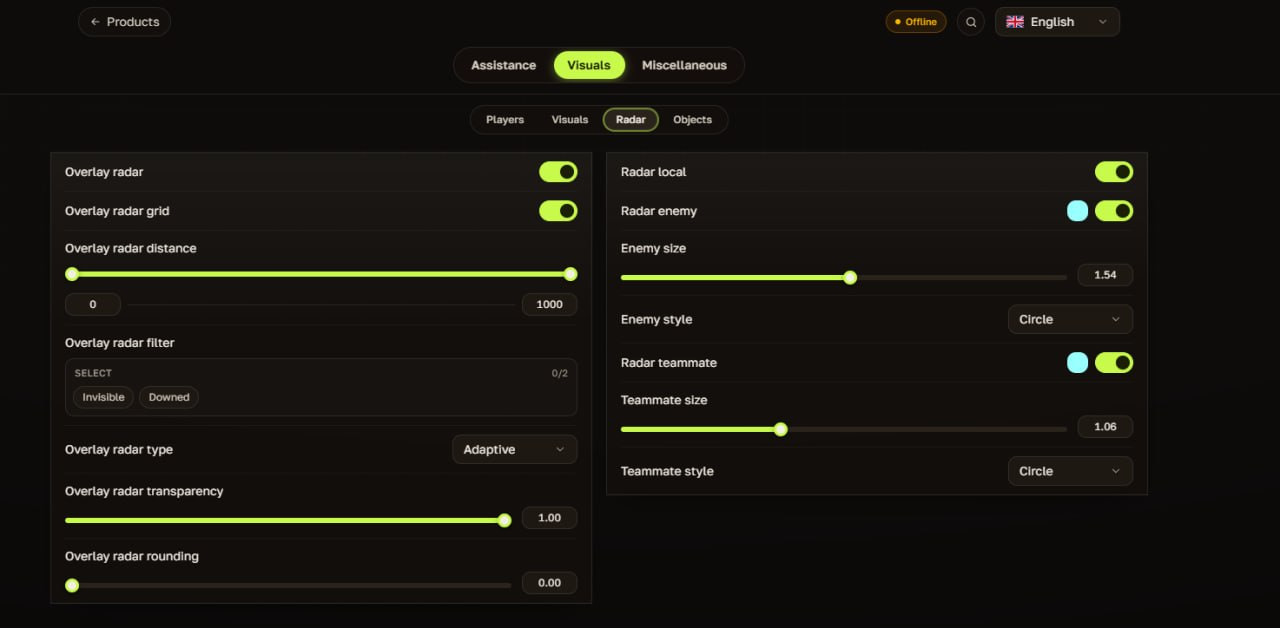
Task: Open the Teammate style dropdown
Action: coord(1070,471)
